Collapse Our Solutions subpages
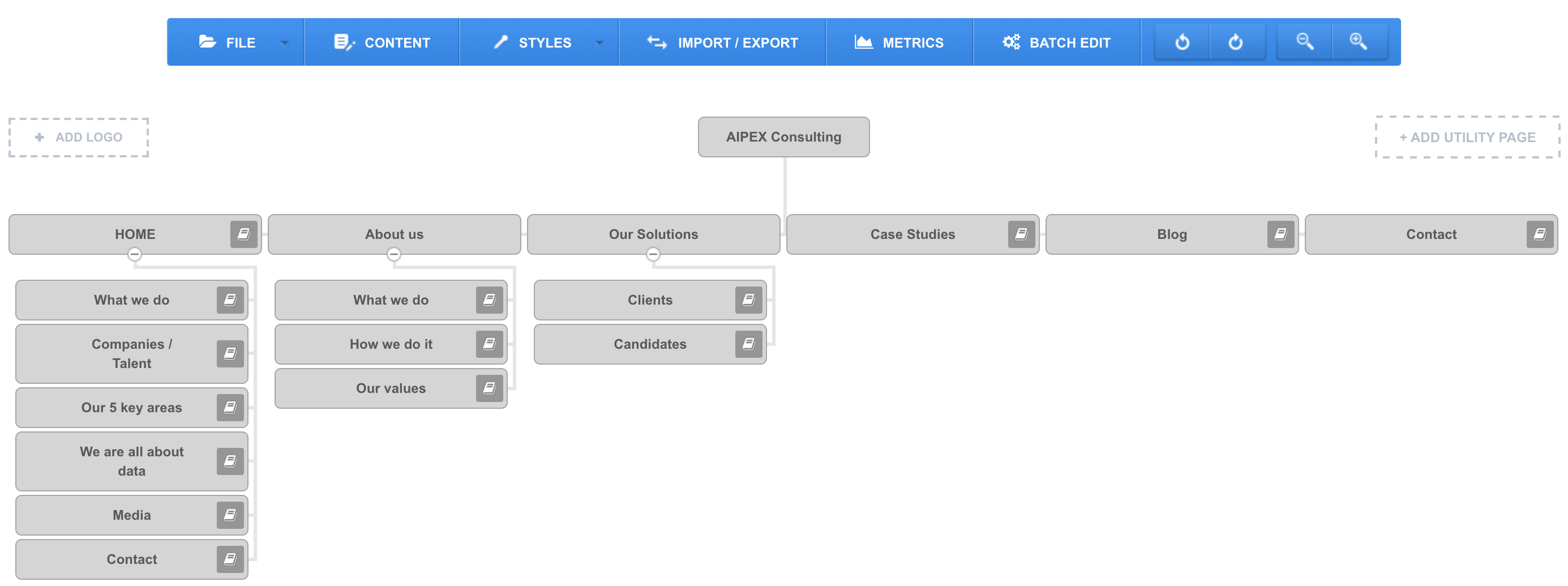 tap(653, 254)
